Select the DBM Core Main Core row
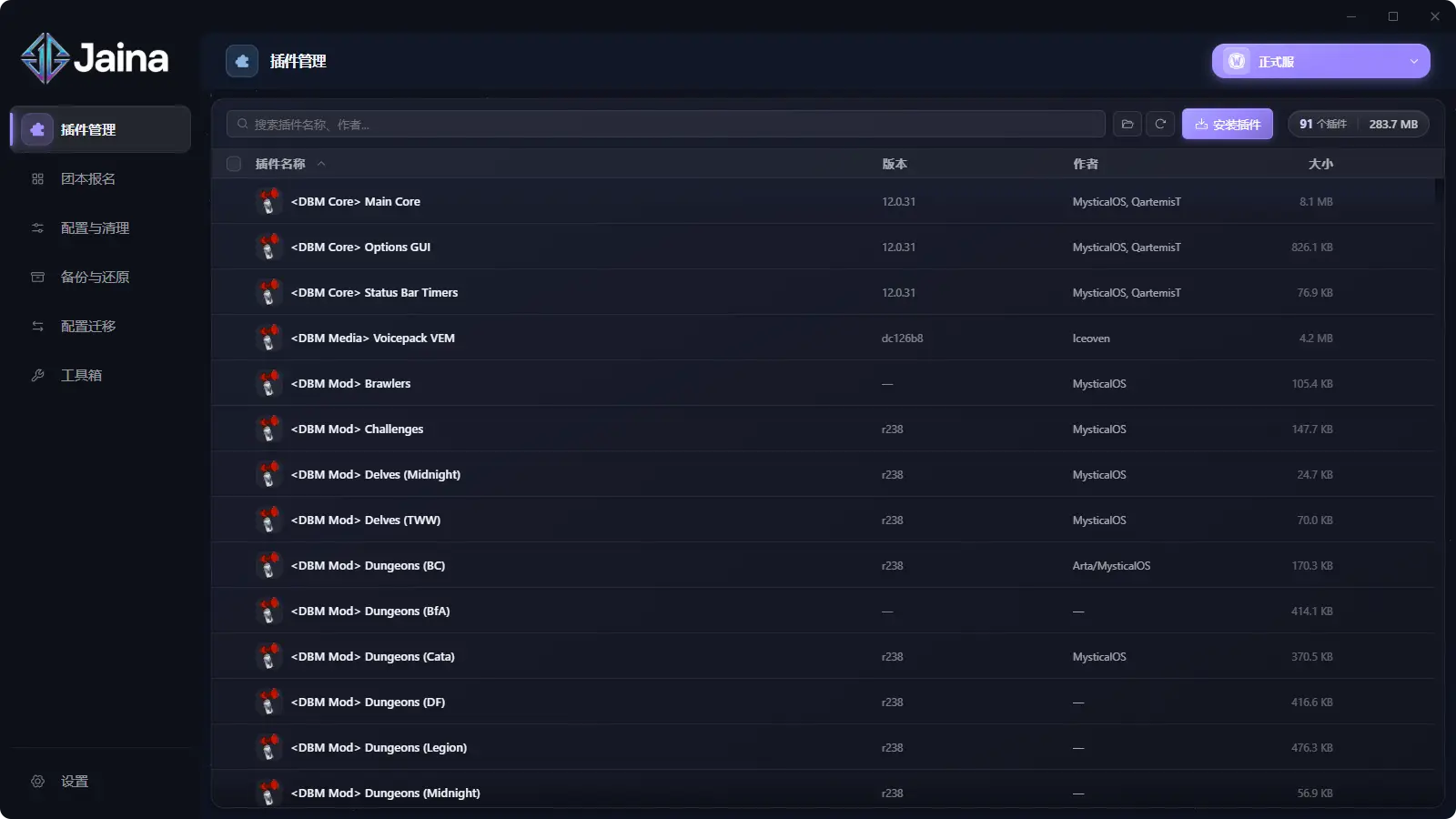 point(582,202)
